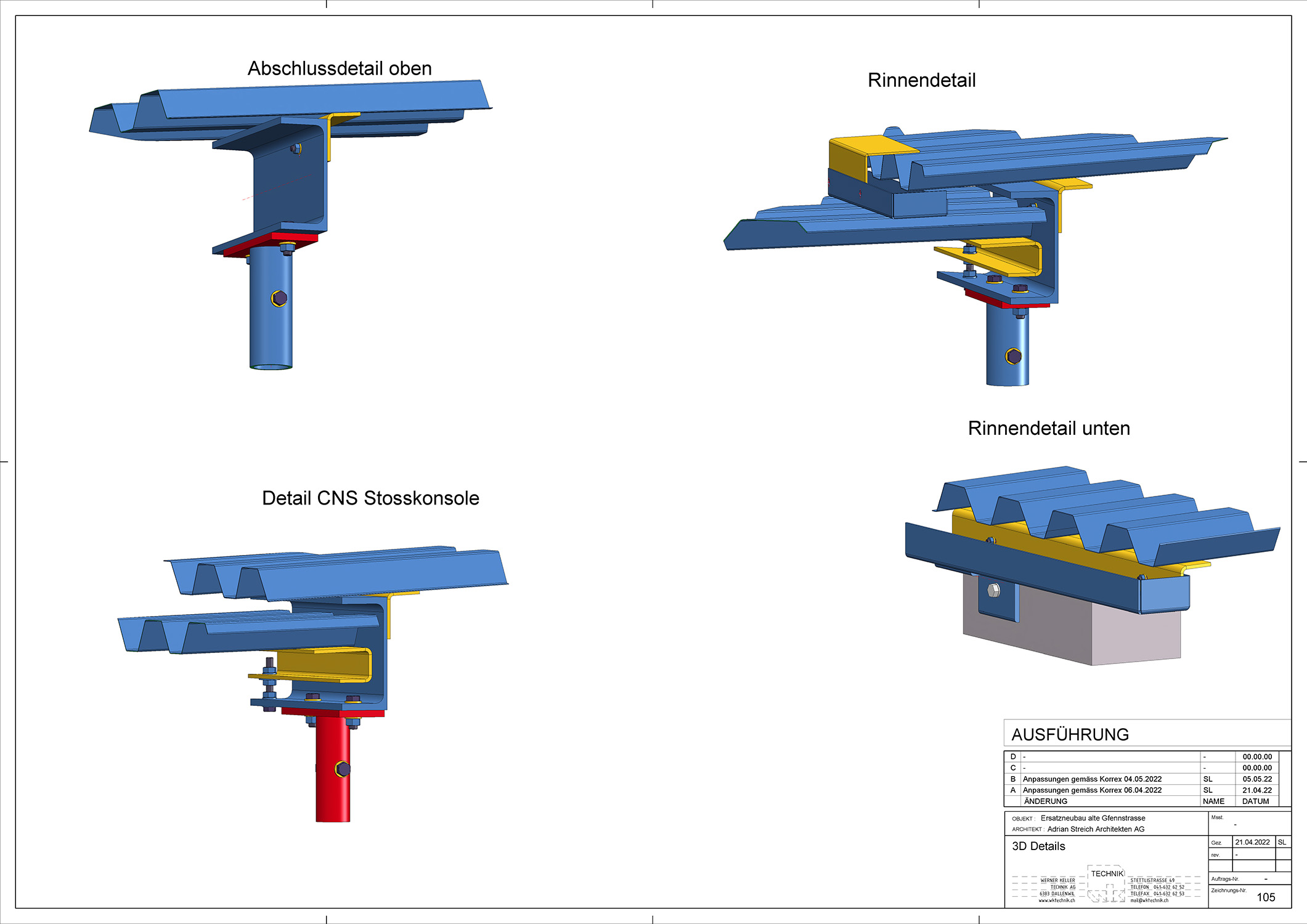Image resolution: width=1307 pixels, height=924 pixels.
Task: Click the 'NAME' column header
Action: click(1213, 801)
